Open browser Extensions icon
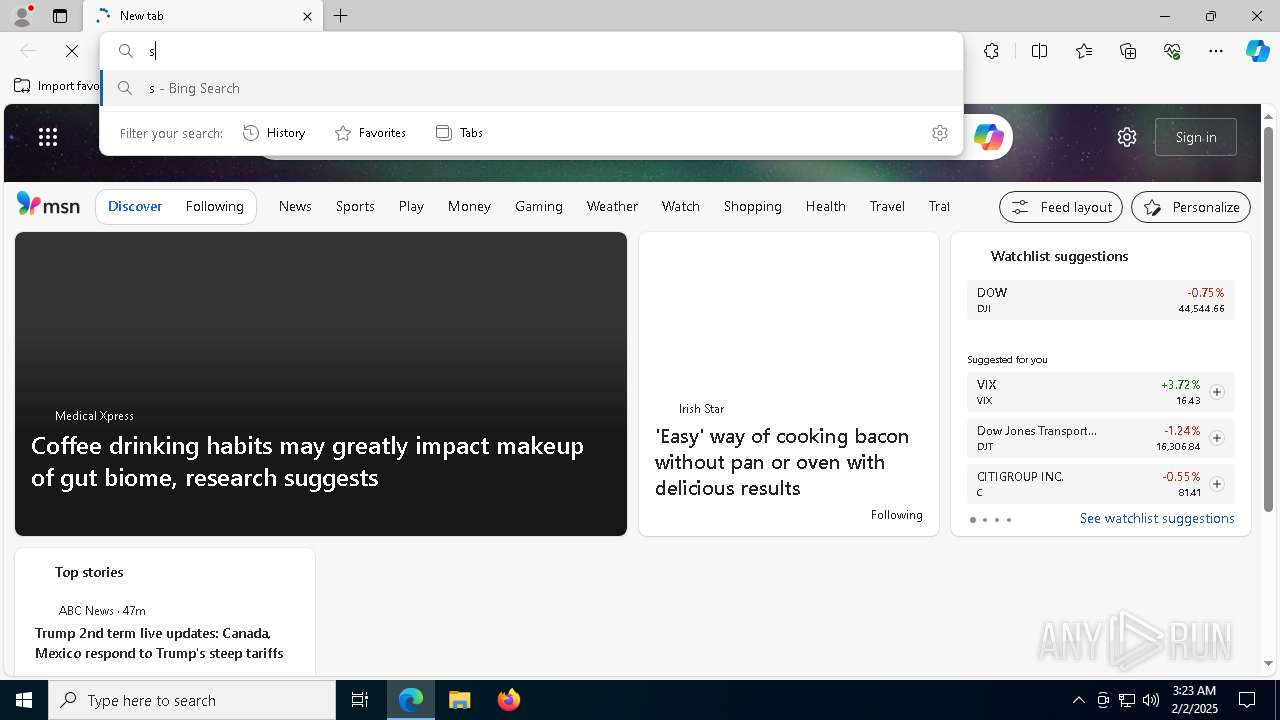The height and width of the screenshot is (720, 1280). tap(991, 51)
